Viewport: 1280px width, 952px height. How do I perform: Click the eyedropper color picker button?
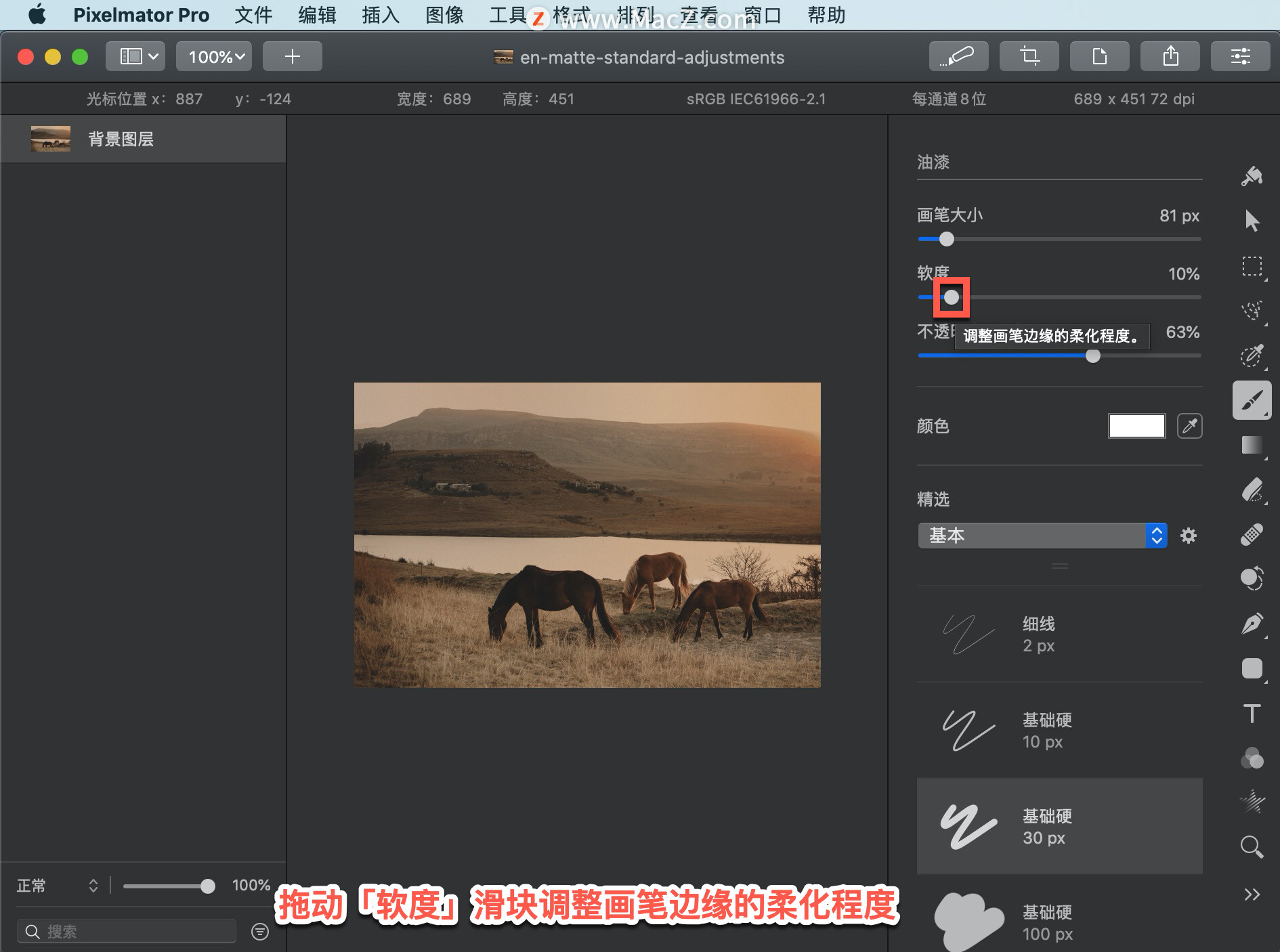pyautogui.click(x=1190, y=426)
